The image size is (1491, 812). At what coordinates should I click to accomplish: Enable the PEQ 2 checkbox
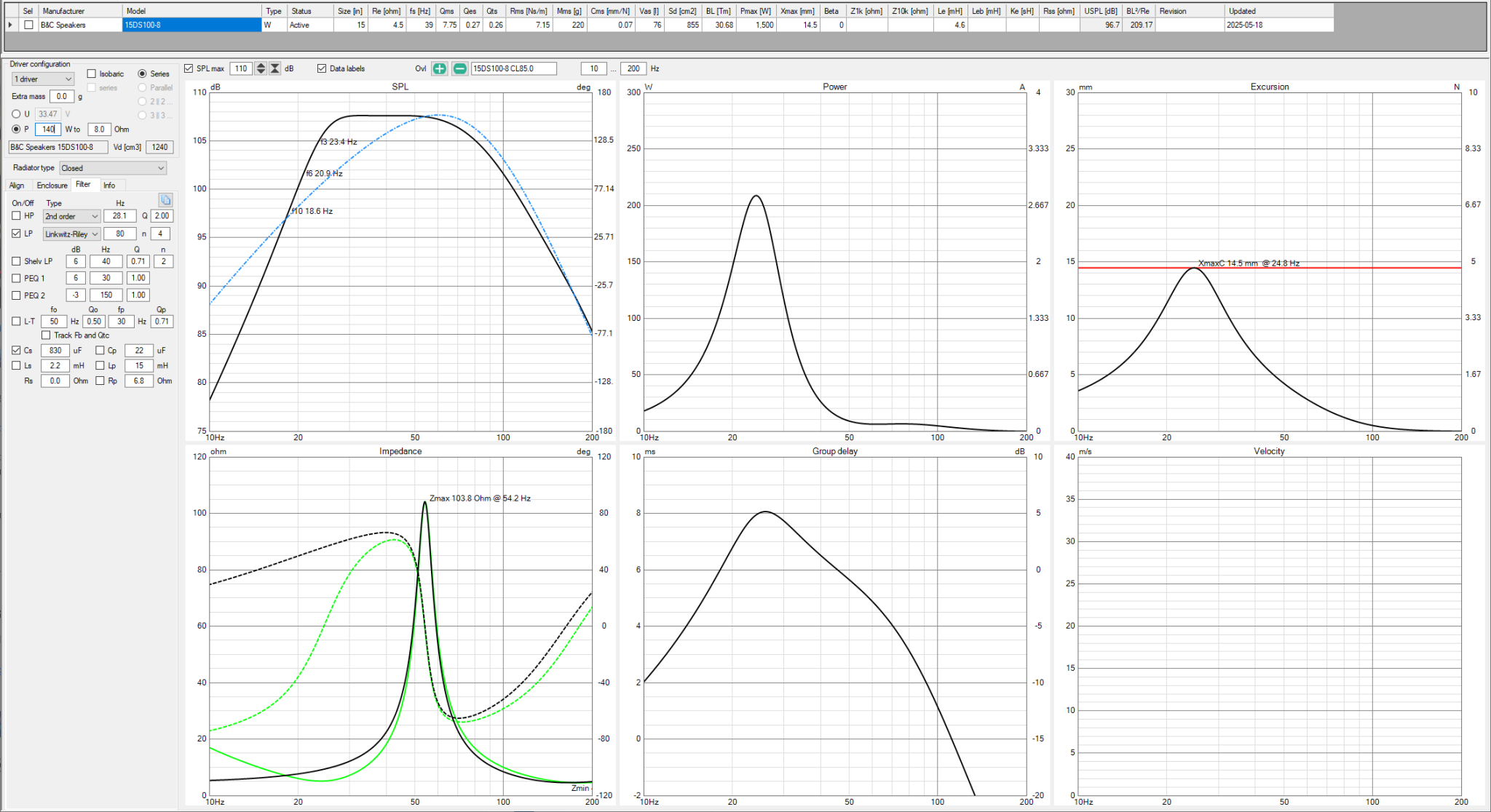pyautogui.click(x=16, y=295)
